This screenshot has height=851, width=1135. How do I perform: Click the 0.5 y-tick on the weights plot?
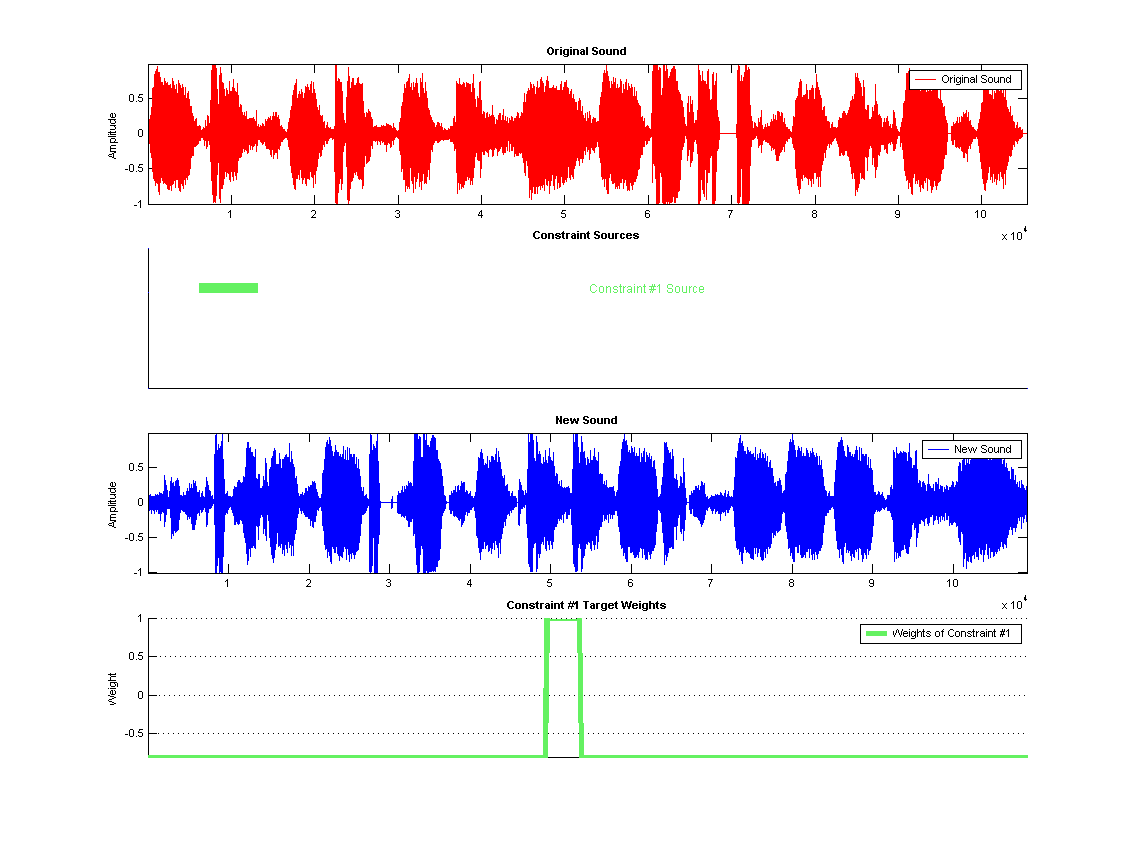point(134,657)
